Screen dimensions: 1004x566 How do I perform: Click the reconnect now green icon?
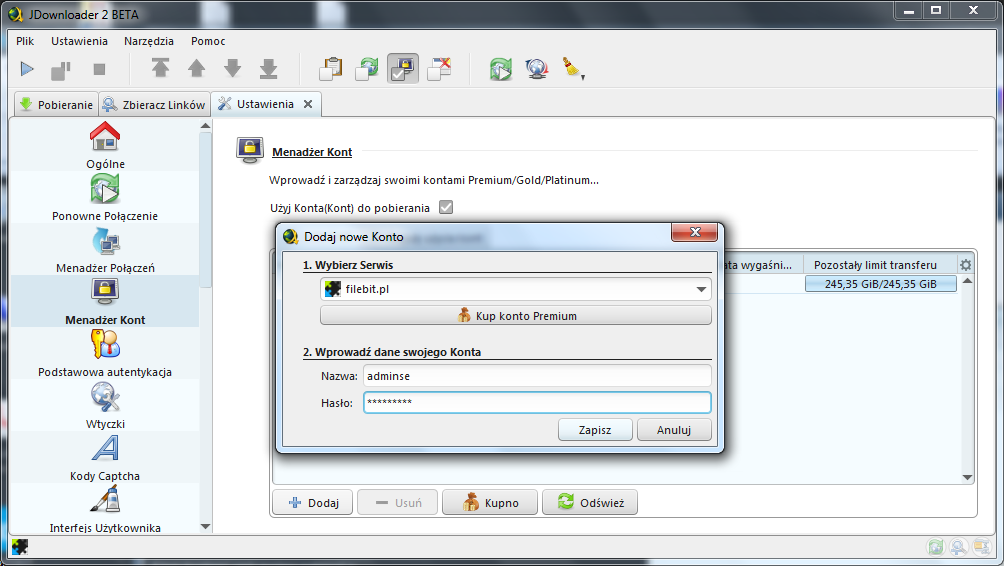click(501, 69)
